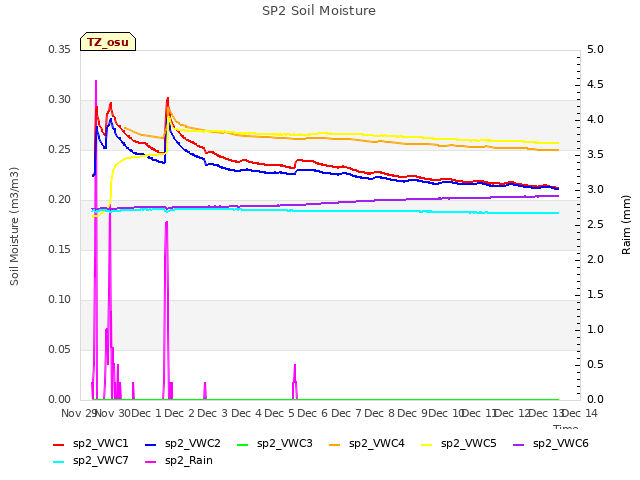Select the sp2_Rain legend entry
640x480 pixels.
point(179,461)
